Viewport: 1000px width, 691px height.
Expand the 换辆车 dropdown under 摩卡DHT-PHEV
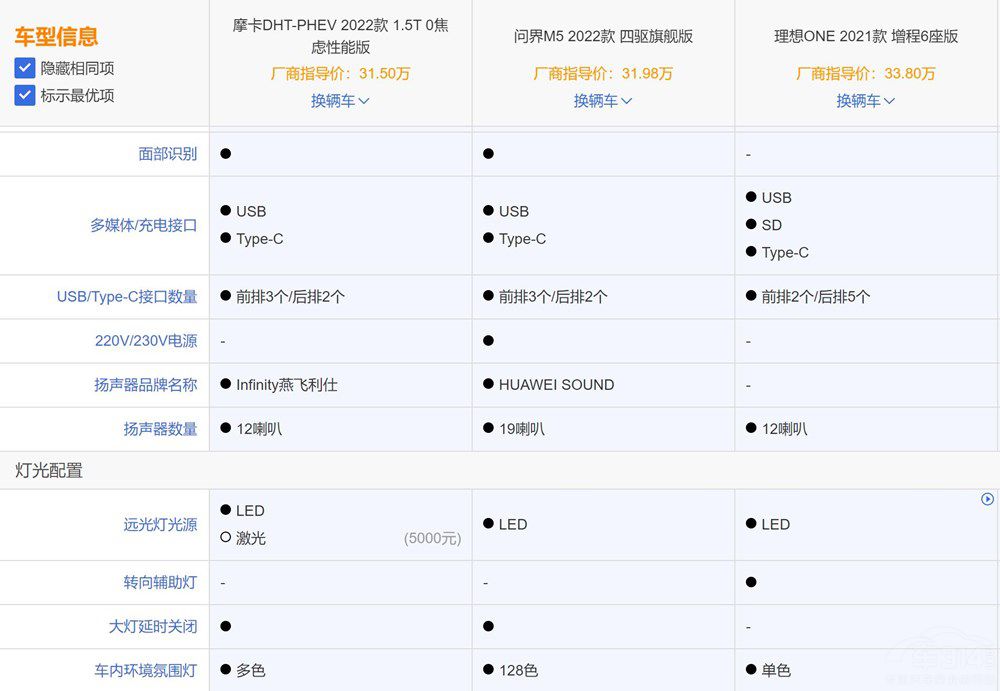[x=340, y=100]
